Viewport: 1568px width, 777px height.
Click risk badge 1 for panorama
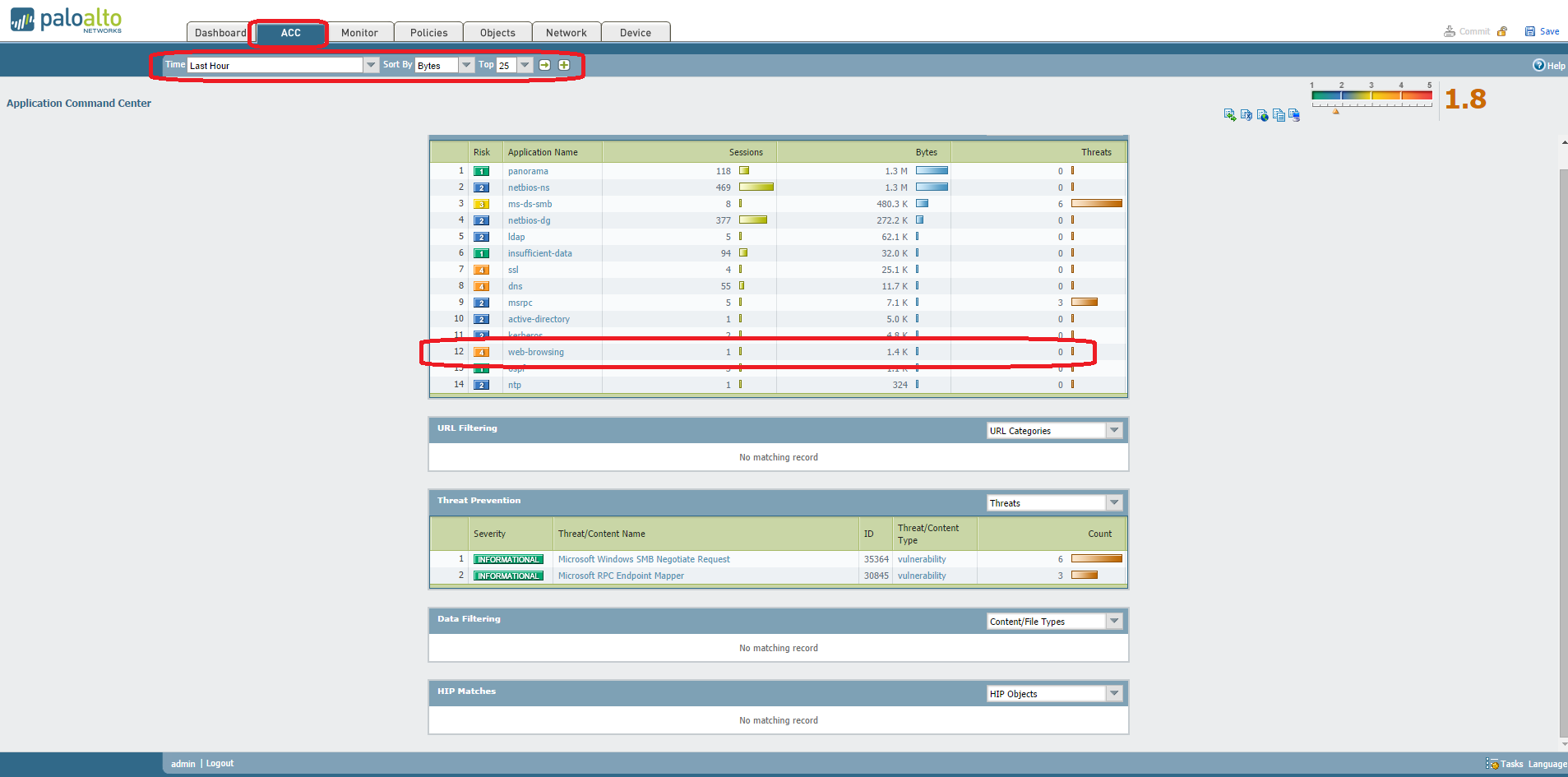[482, 171]
